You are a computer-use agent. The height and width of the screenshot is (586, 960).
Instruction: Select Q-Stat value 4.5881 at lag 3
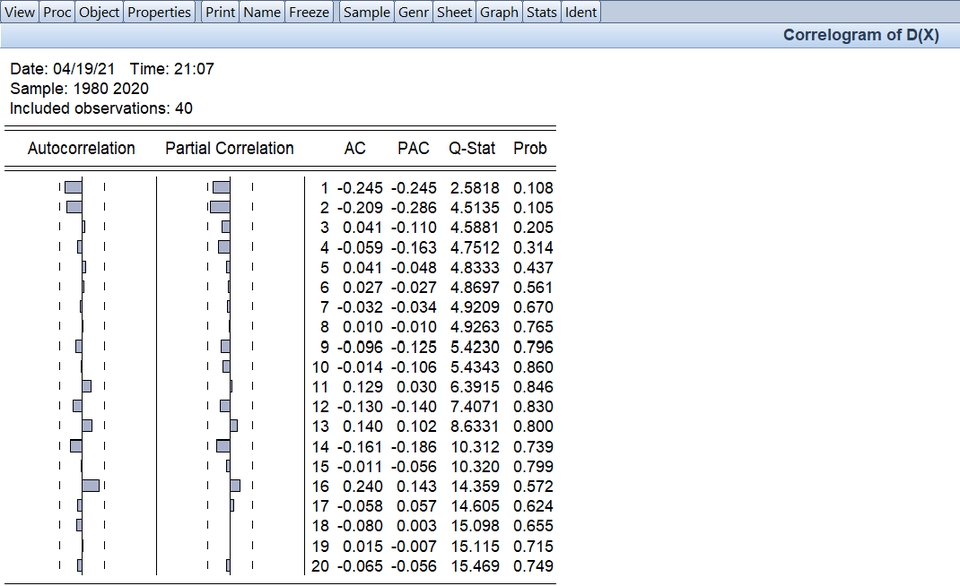[x=475, y=227]
